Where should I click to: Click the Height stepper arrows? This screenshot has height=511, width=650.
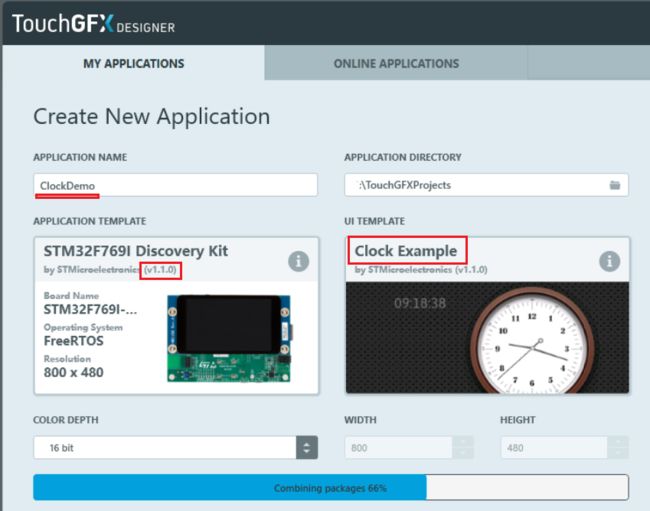coord(618,448)
